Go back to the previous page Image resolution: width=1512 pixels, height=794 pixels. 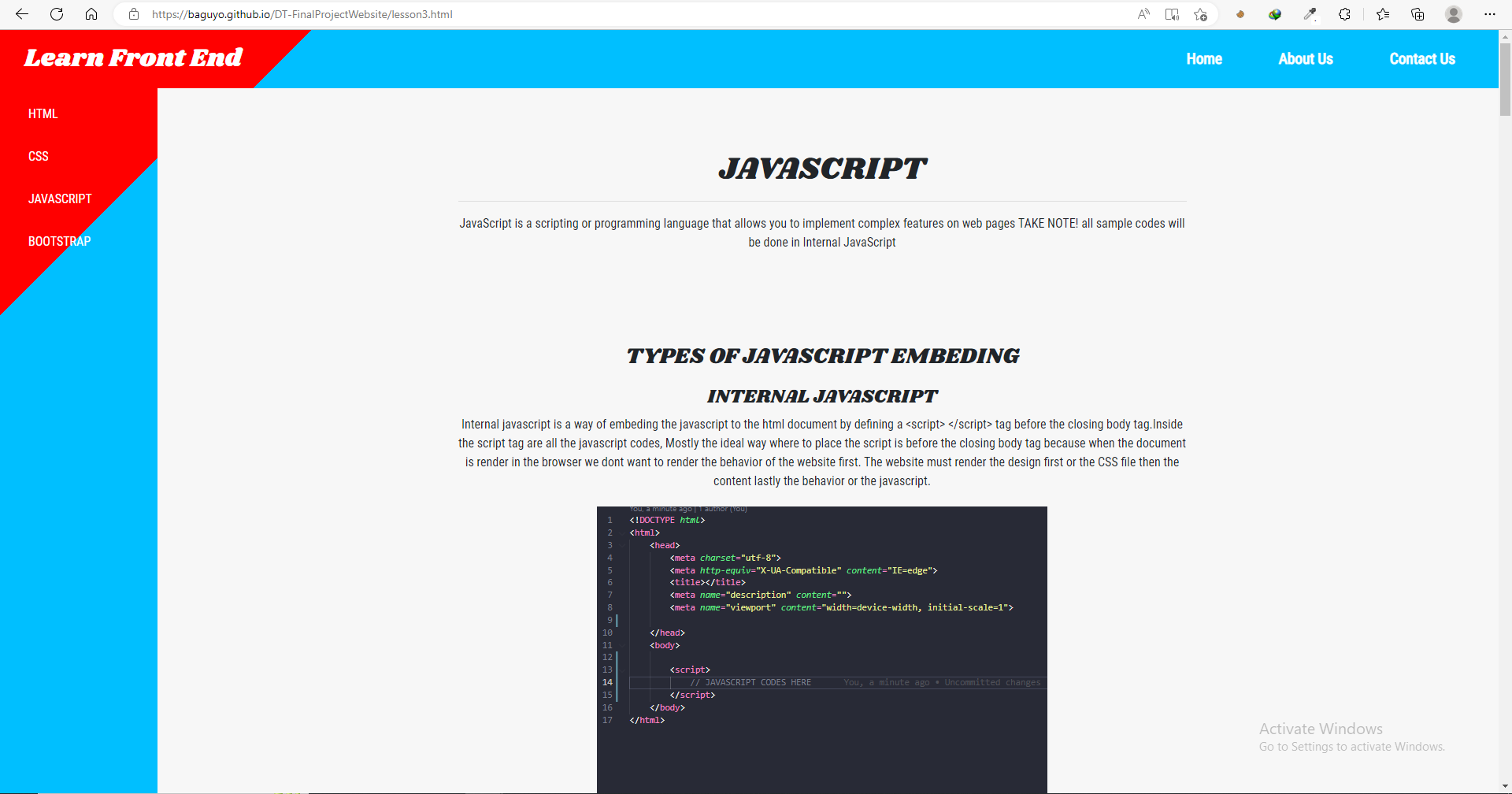coord(22,14)
